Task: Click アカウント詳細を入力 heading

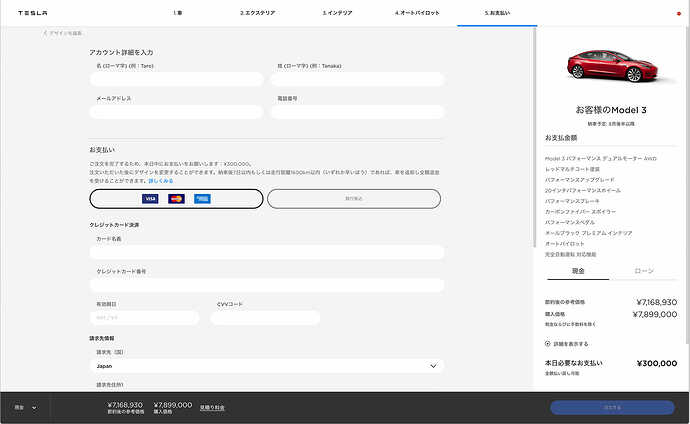Action: pyautogui.click(x=121, y=52)
